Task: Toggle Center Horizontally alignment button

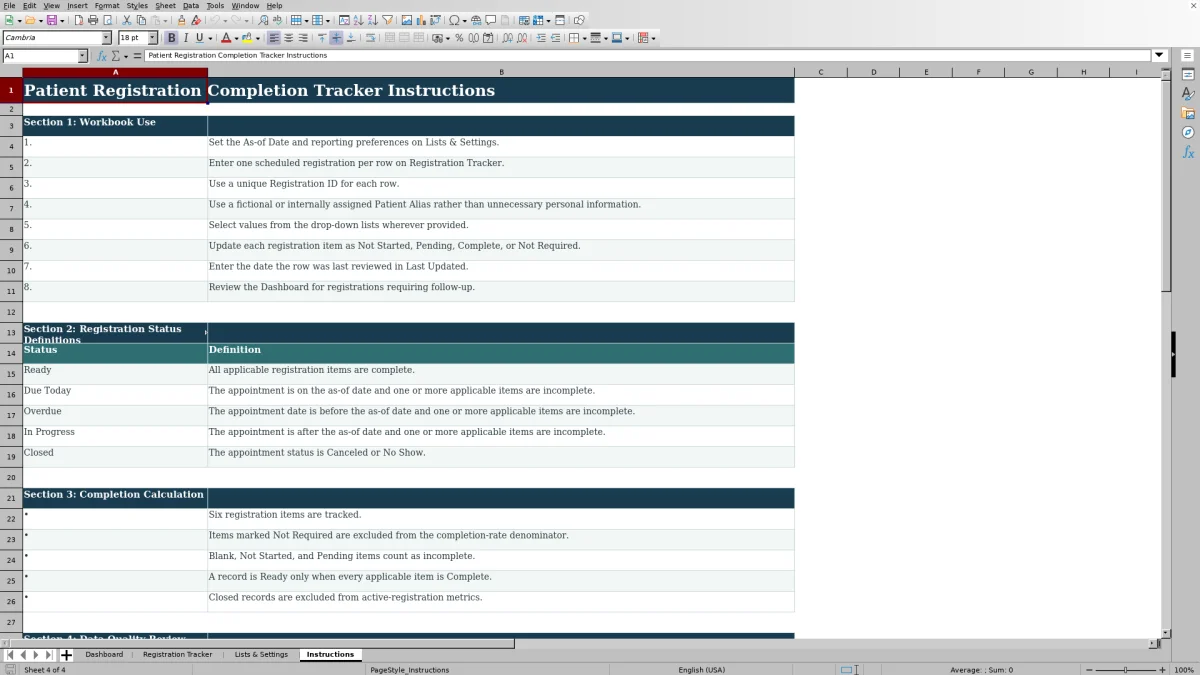Action: click(x=288, y=38)
